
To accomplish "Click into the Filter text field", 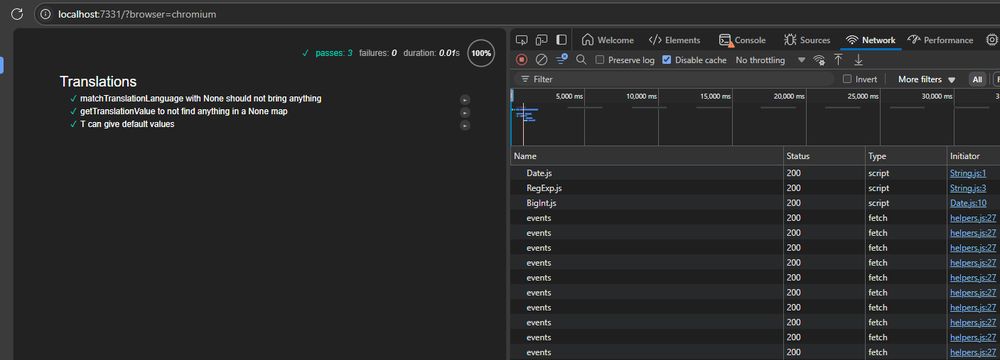I will [x=674, y=79].
